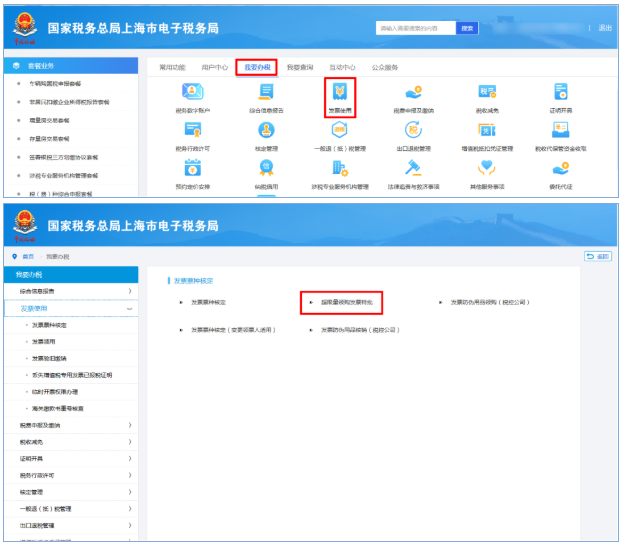The image size is (623, 546).
Task: Click the national emblem logo in top header
Action: click(25, 26)
